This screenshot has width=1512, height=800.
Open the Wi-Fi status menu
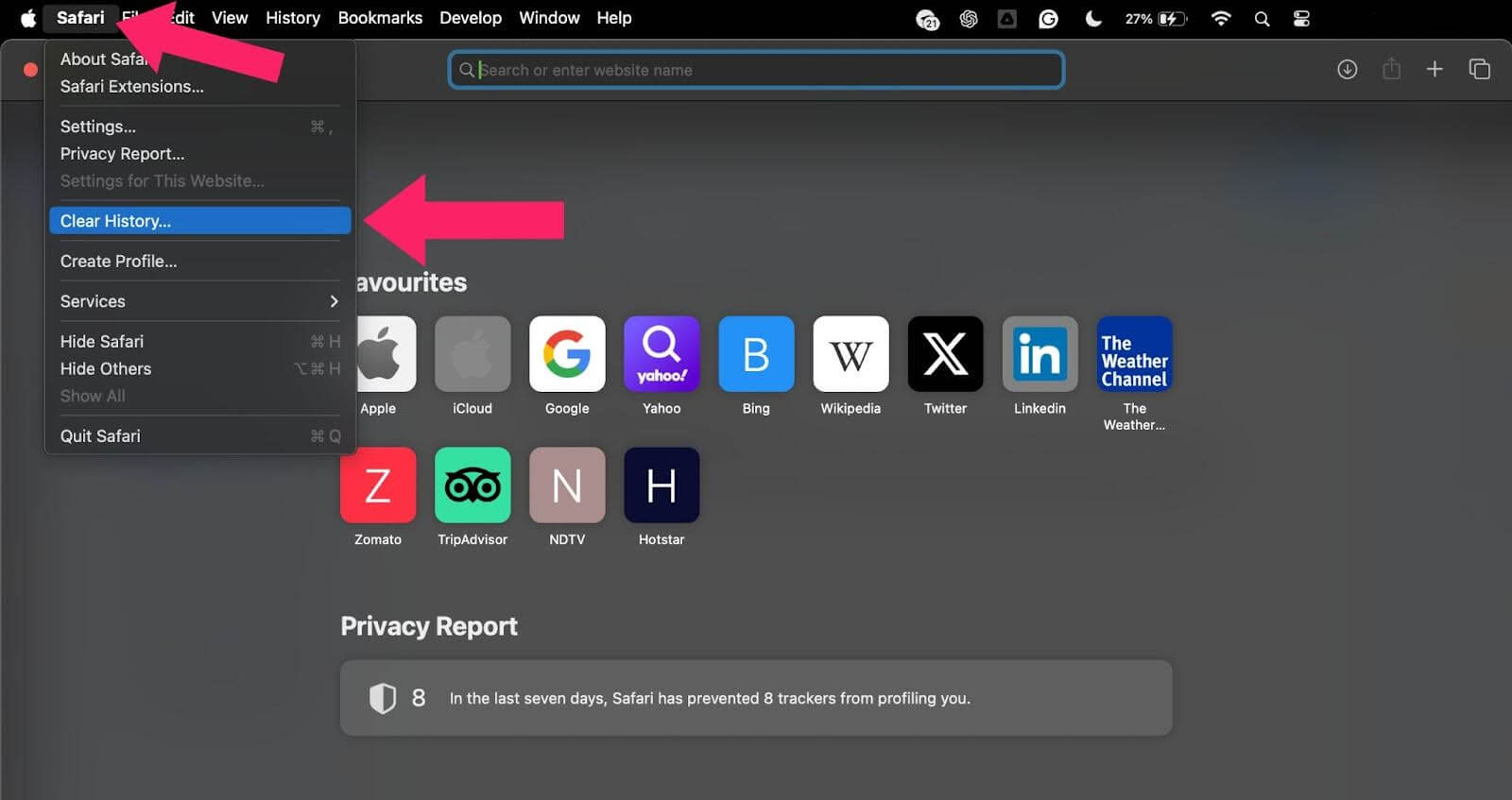(1221, 19)
